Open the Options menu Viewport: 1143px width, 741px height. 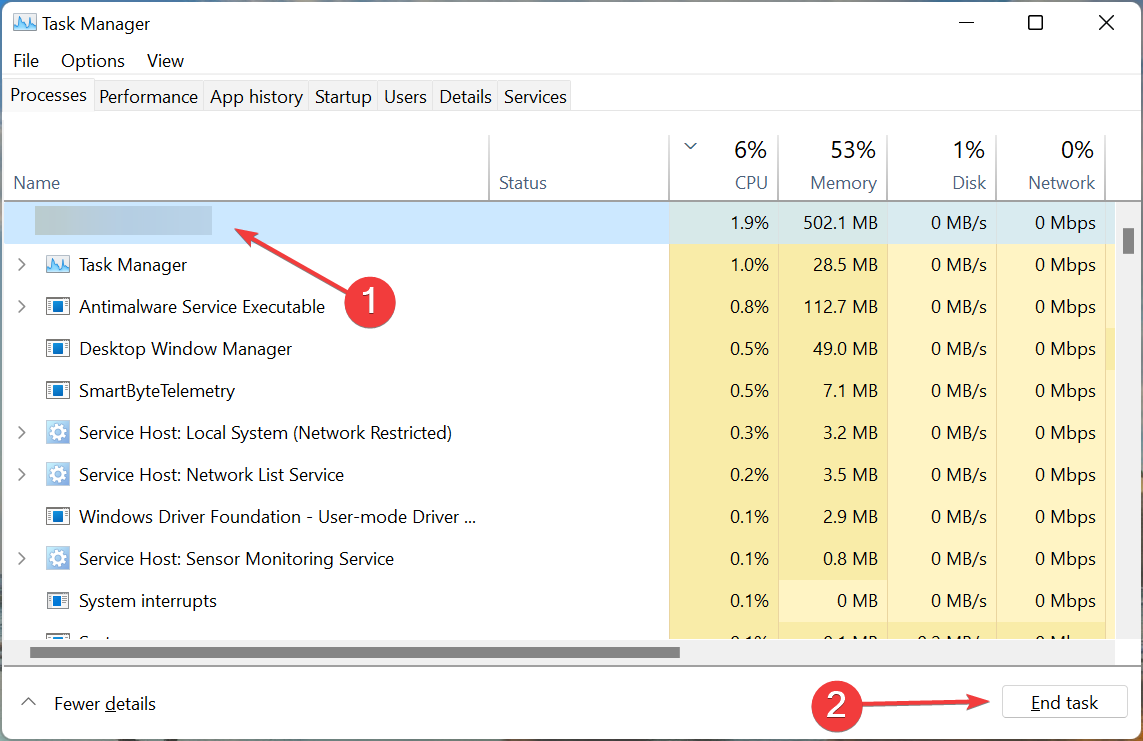[93, 60]
